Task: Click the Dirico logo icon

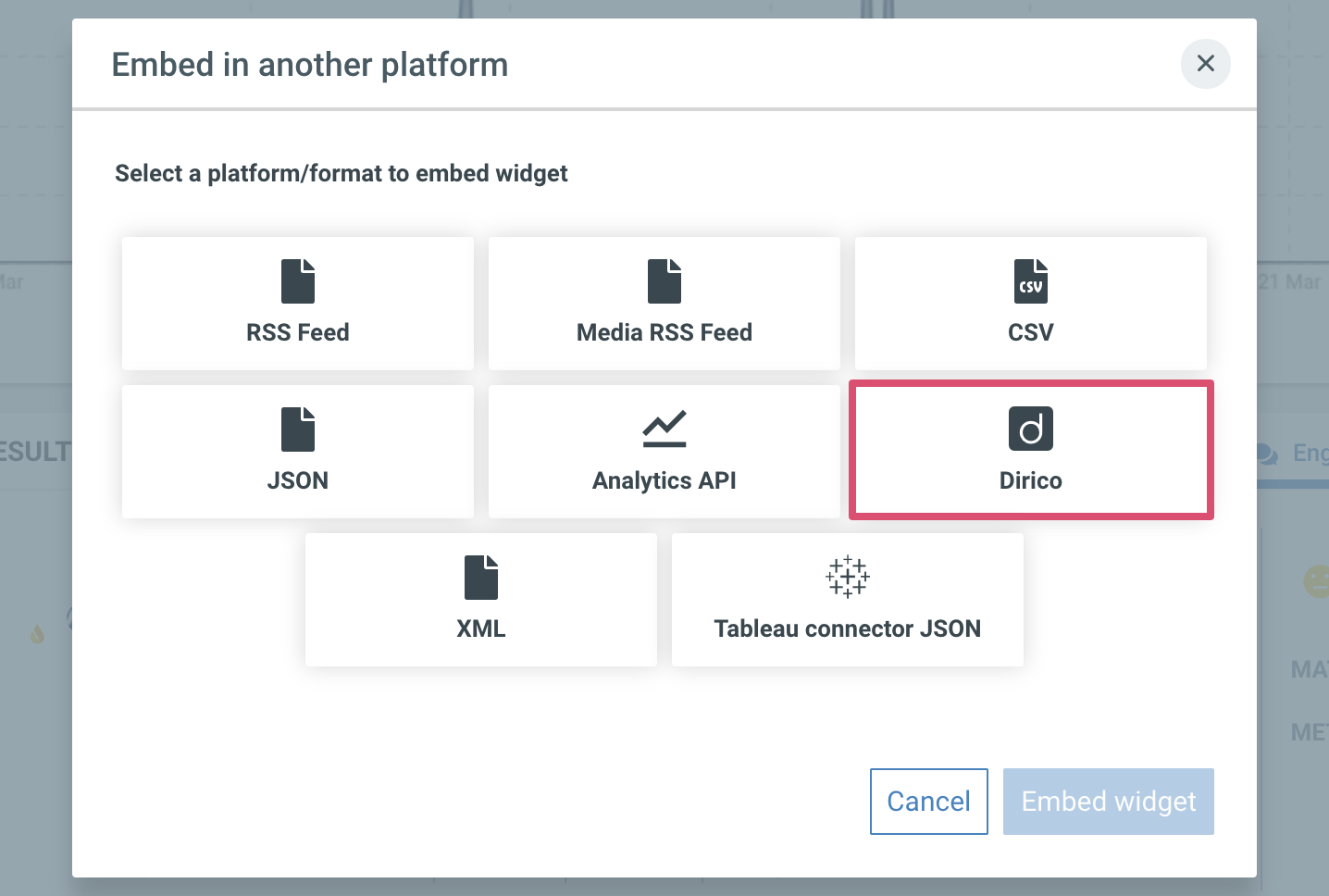Action: coord(1031,429)
